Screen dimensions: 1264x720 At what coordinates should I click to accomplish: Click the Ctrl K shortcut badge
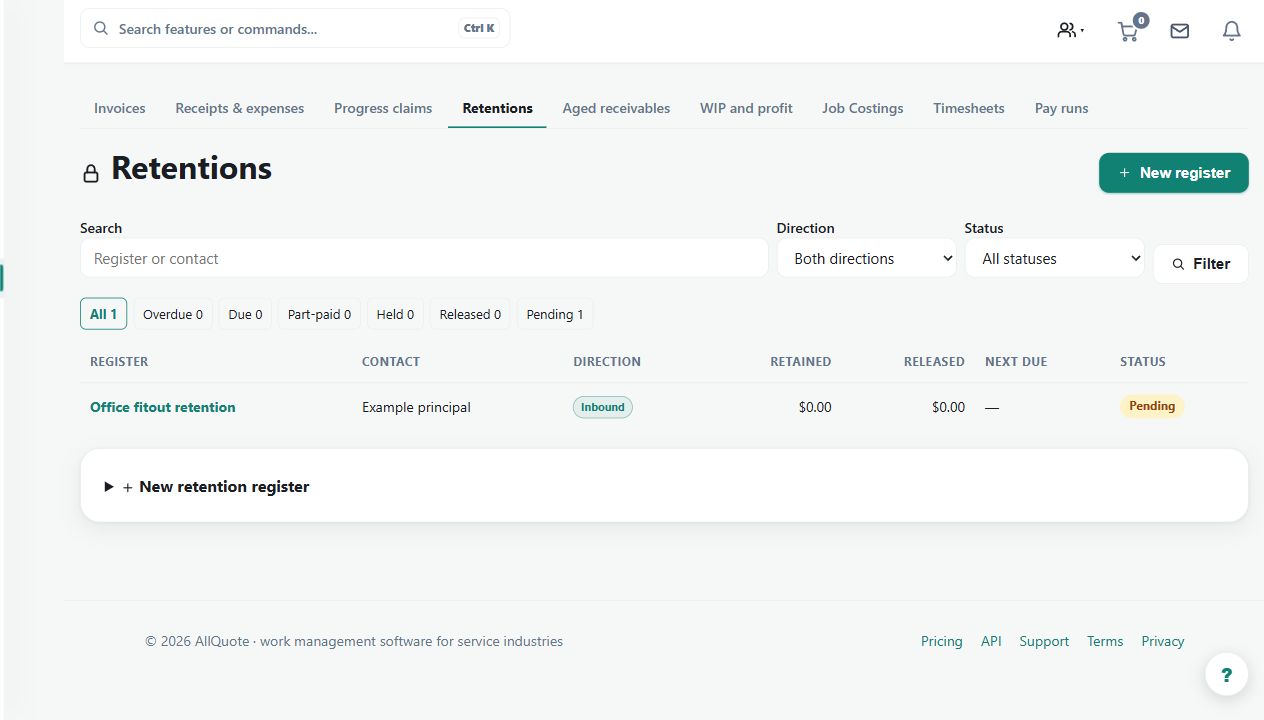[x=479, y=28]
